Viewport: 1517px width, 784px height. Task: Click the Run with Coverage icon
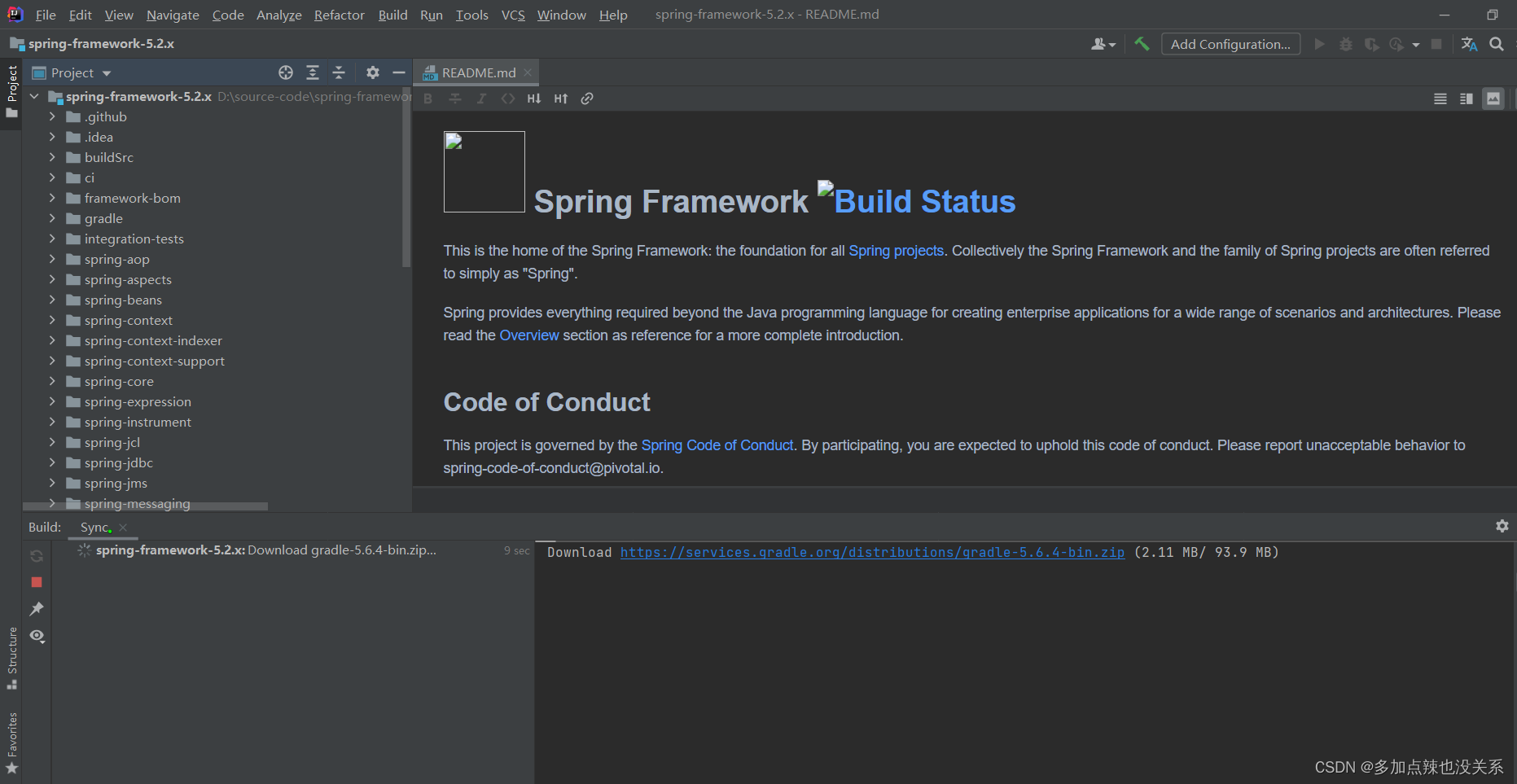click(1372, 44)
